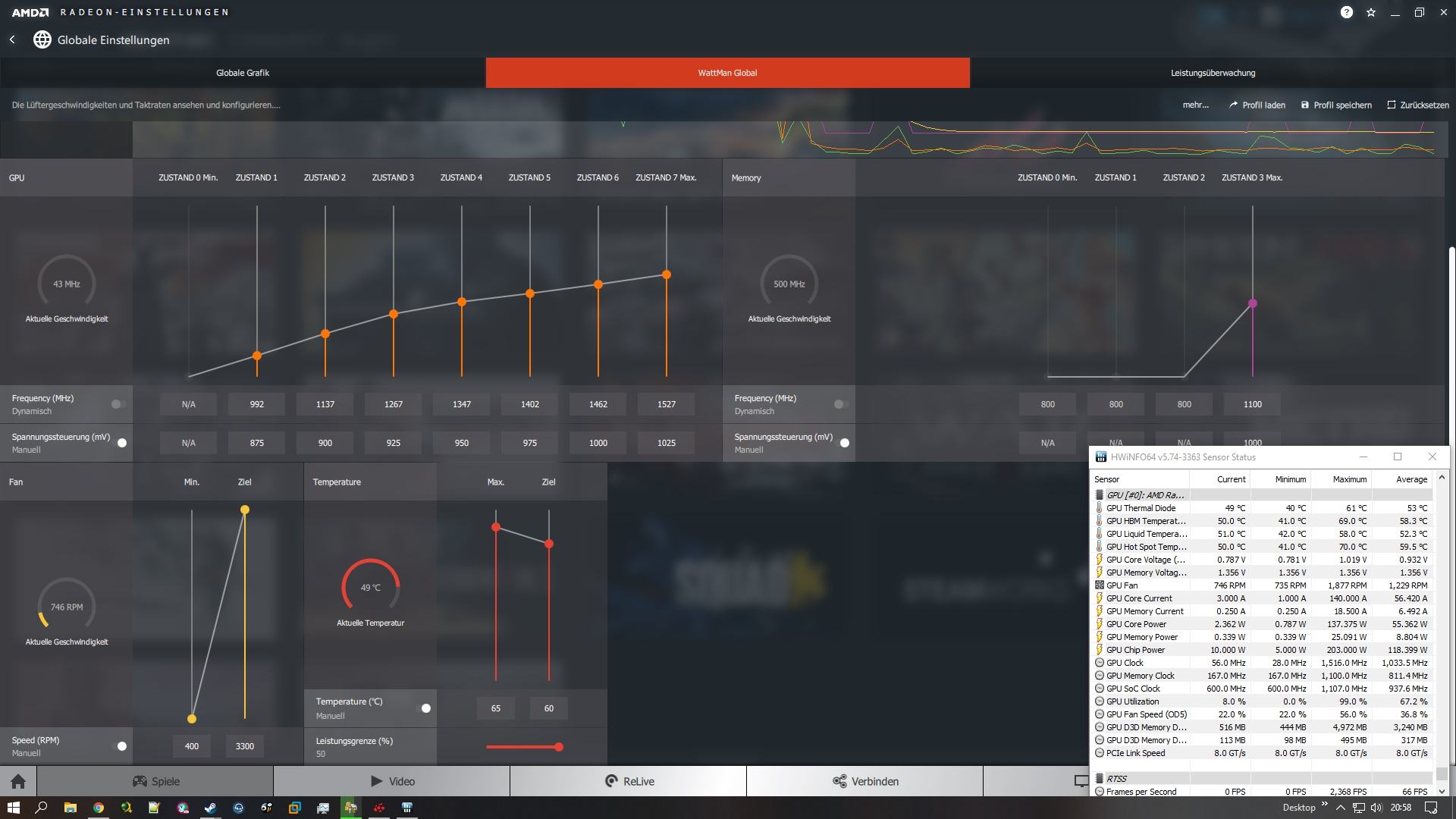
Task: Click the Radeon home icon at bottom left
Action: point(18,781)
